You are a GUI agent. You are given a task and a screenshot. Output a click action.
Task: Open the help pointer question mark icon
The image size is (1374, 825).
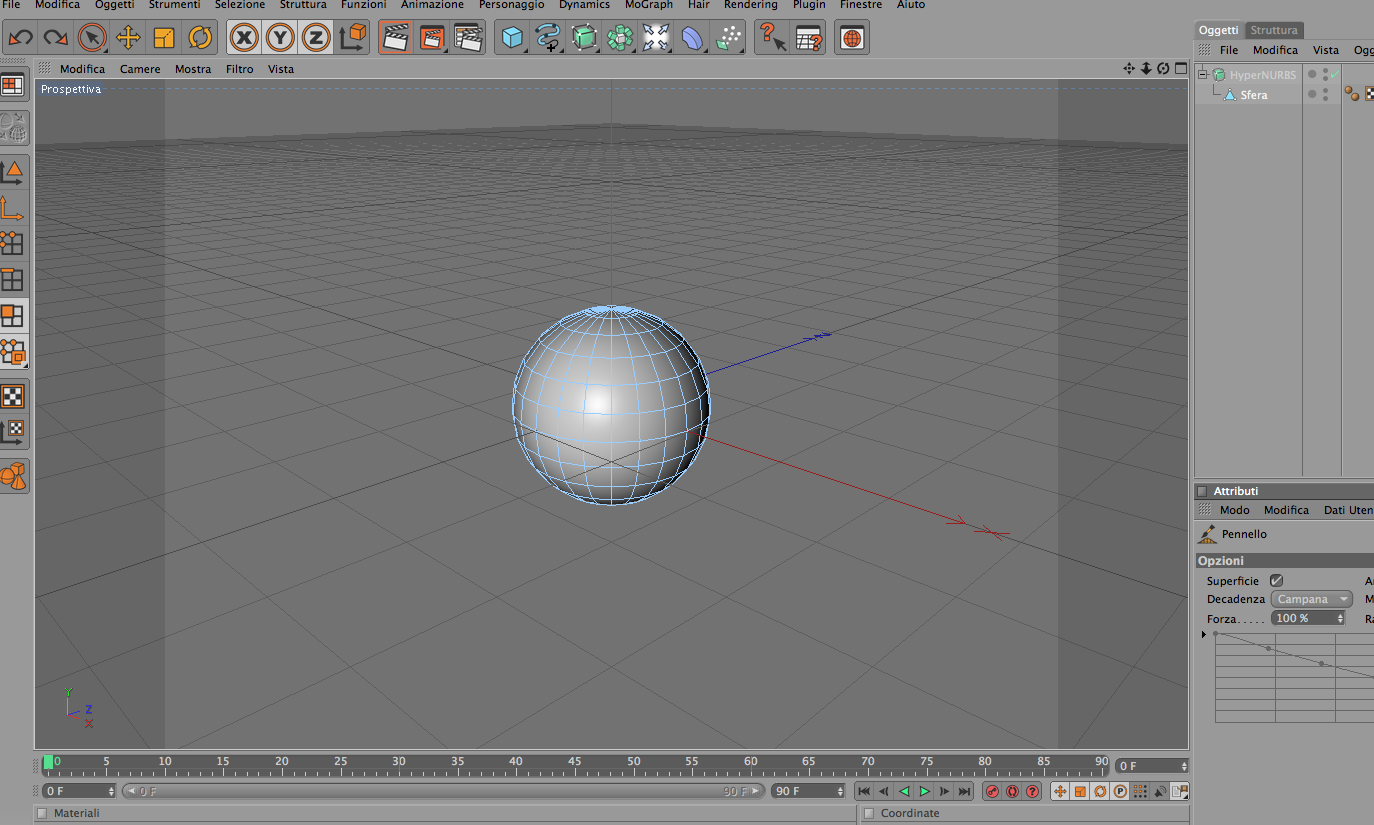click(x=772, y=38)
